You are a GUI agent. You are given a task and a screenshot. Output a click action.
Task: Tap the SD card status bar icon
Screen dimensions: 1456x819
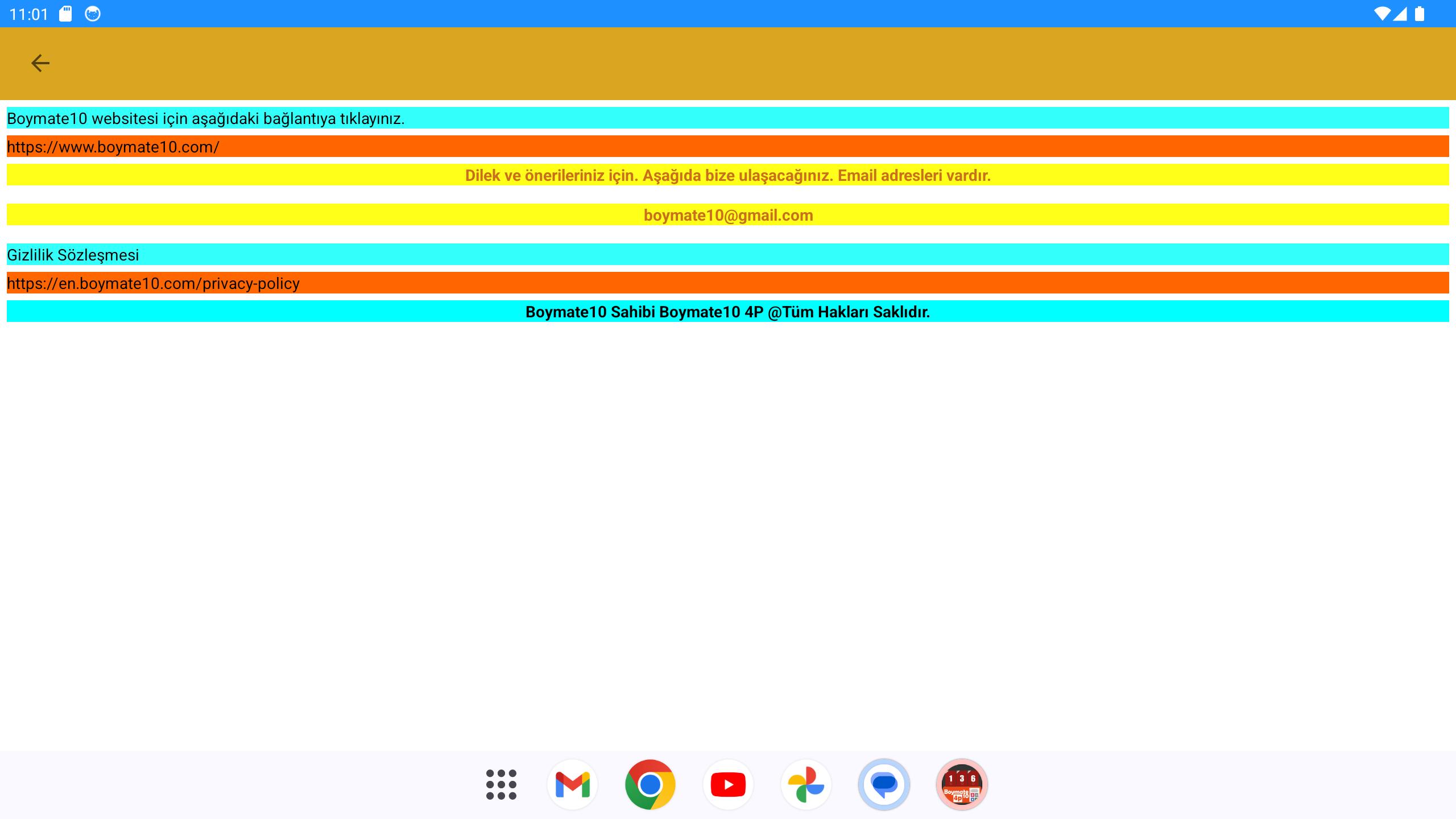66,14
